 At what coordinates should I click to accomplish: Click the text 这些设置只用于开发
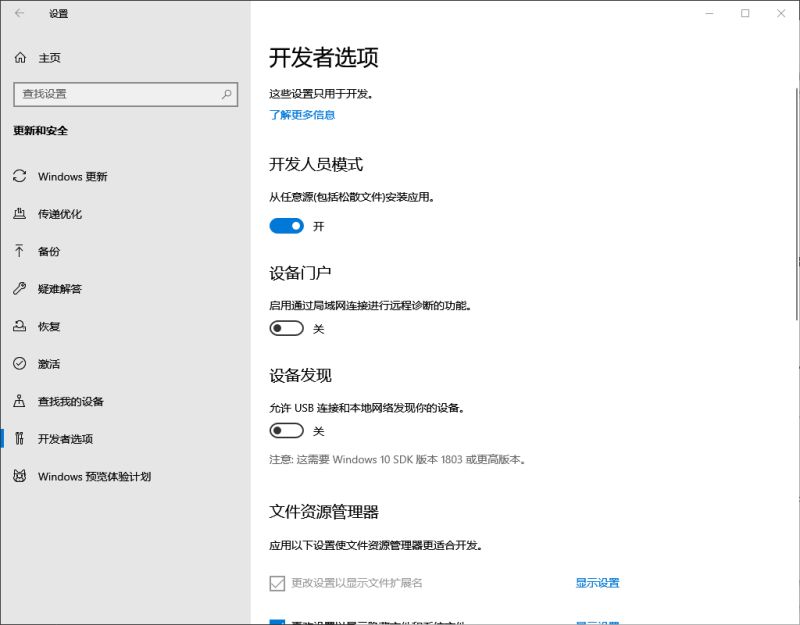[320, 94]
